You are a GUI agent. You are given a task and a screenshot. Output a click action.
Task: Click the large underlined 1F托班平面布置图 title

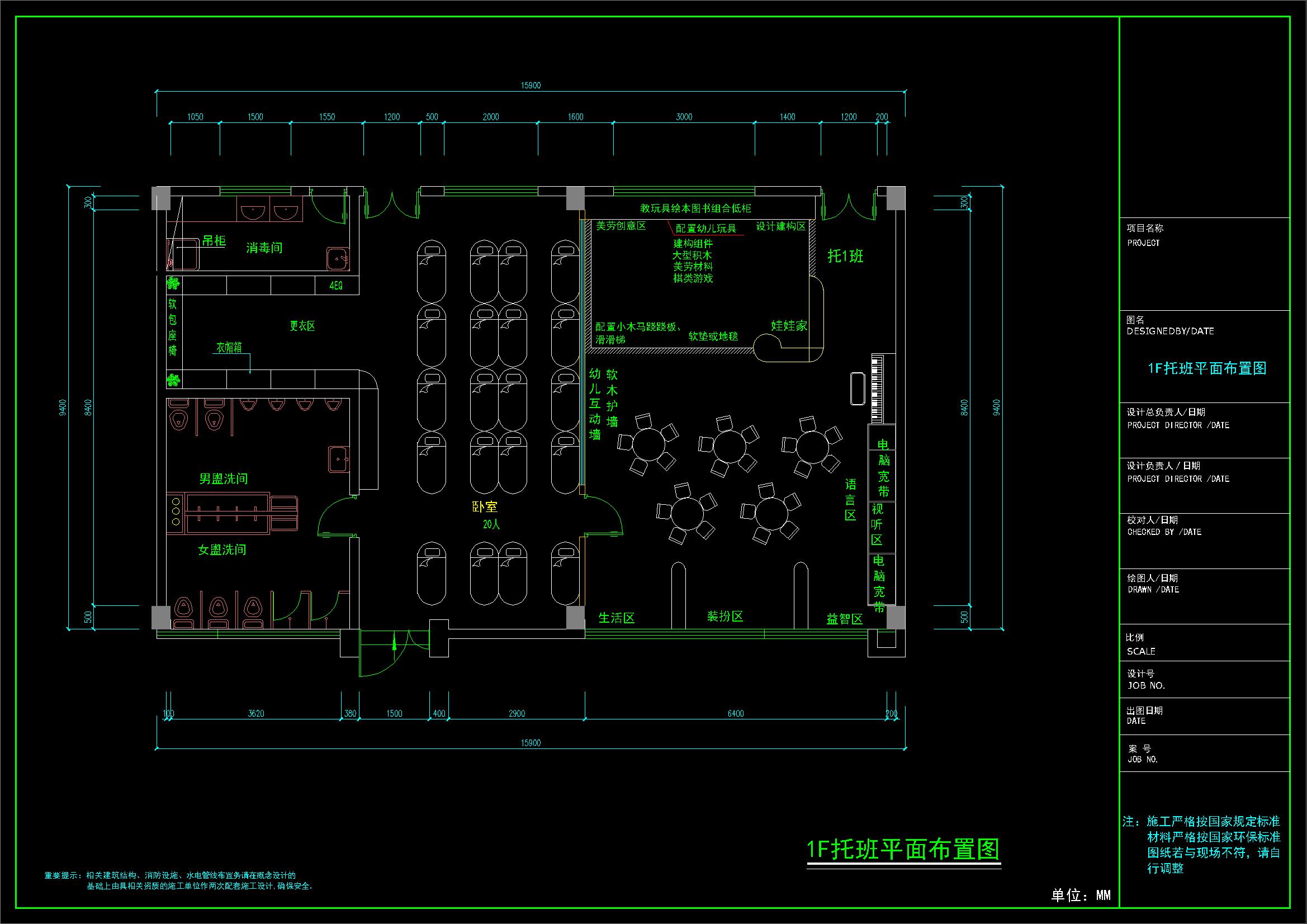coord(903,850)
